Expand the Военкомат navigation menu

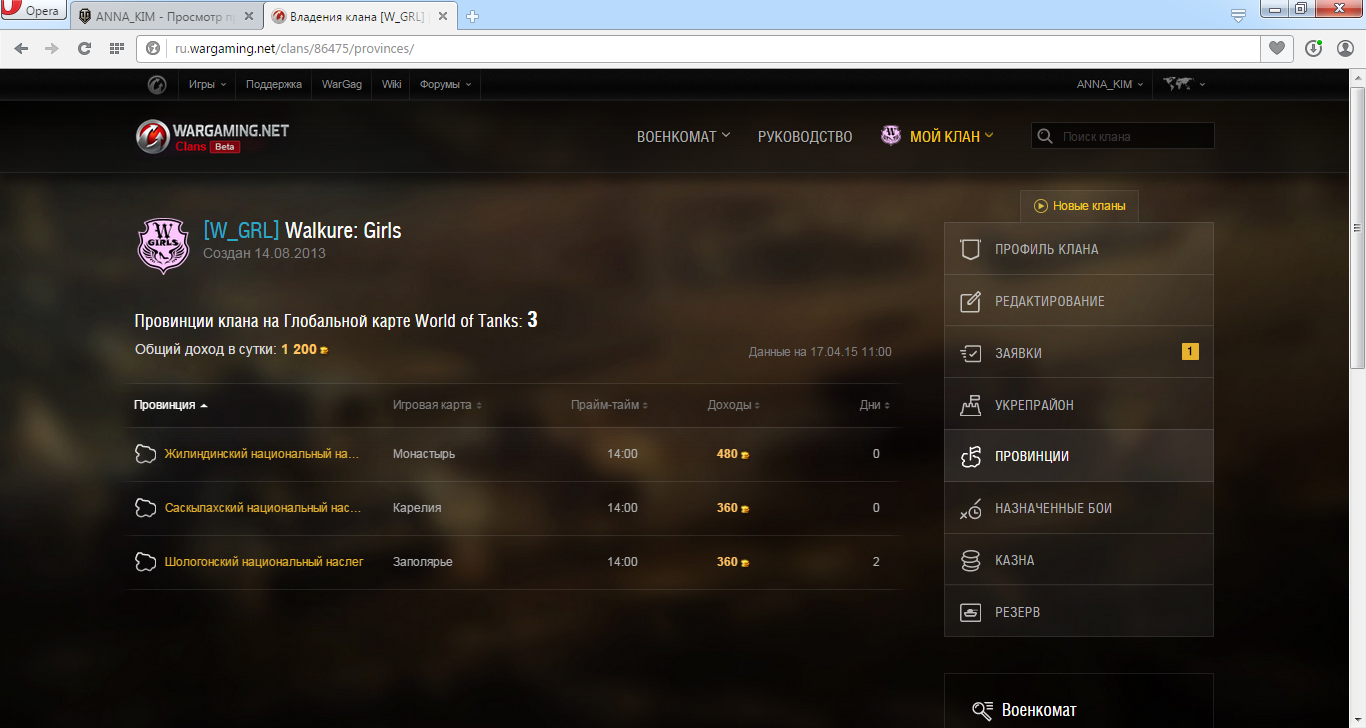[x=683, y=137]
